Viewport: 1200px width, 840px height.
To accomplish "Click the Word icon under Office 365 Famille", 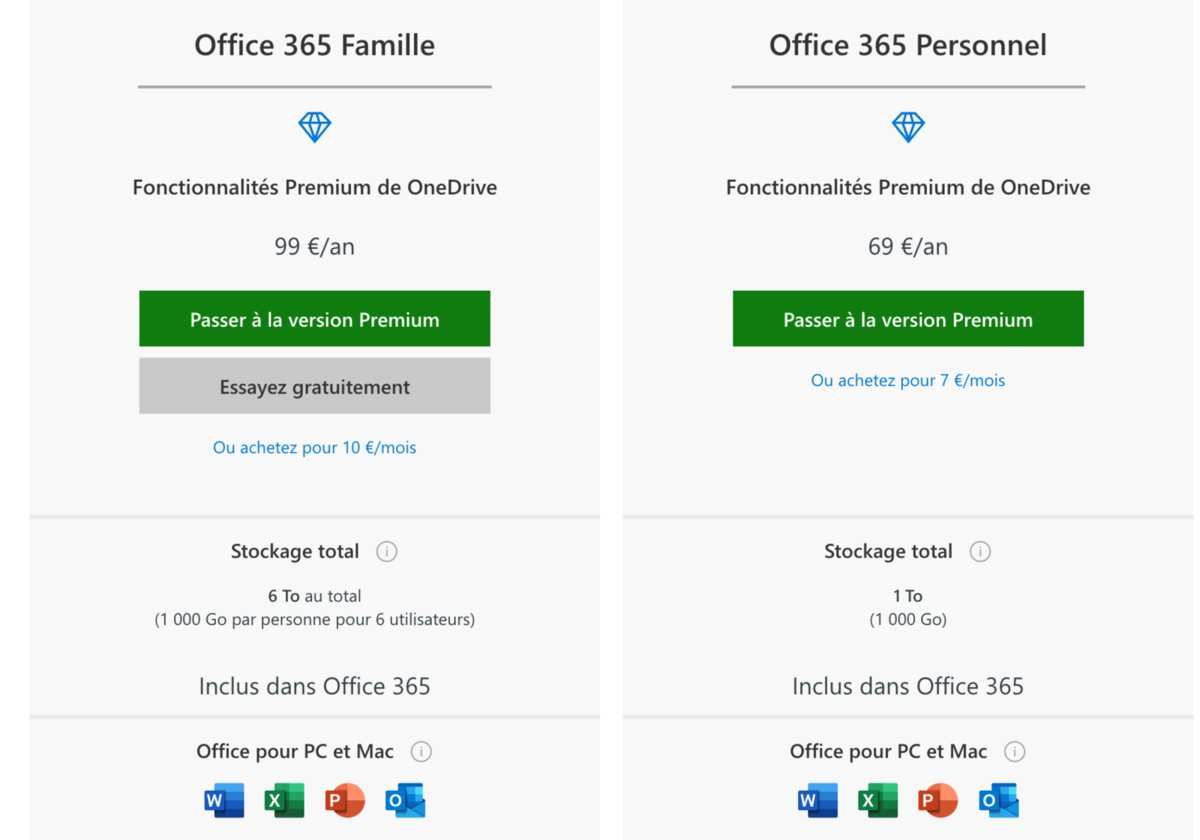I will pos(224,801).
